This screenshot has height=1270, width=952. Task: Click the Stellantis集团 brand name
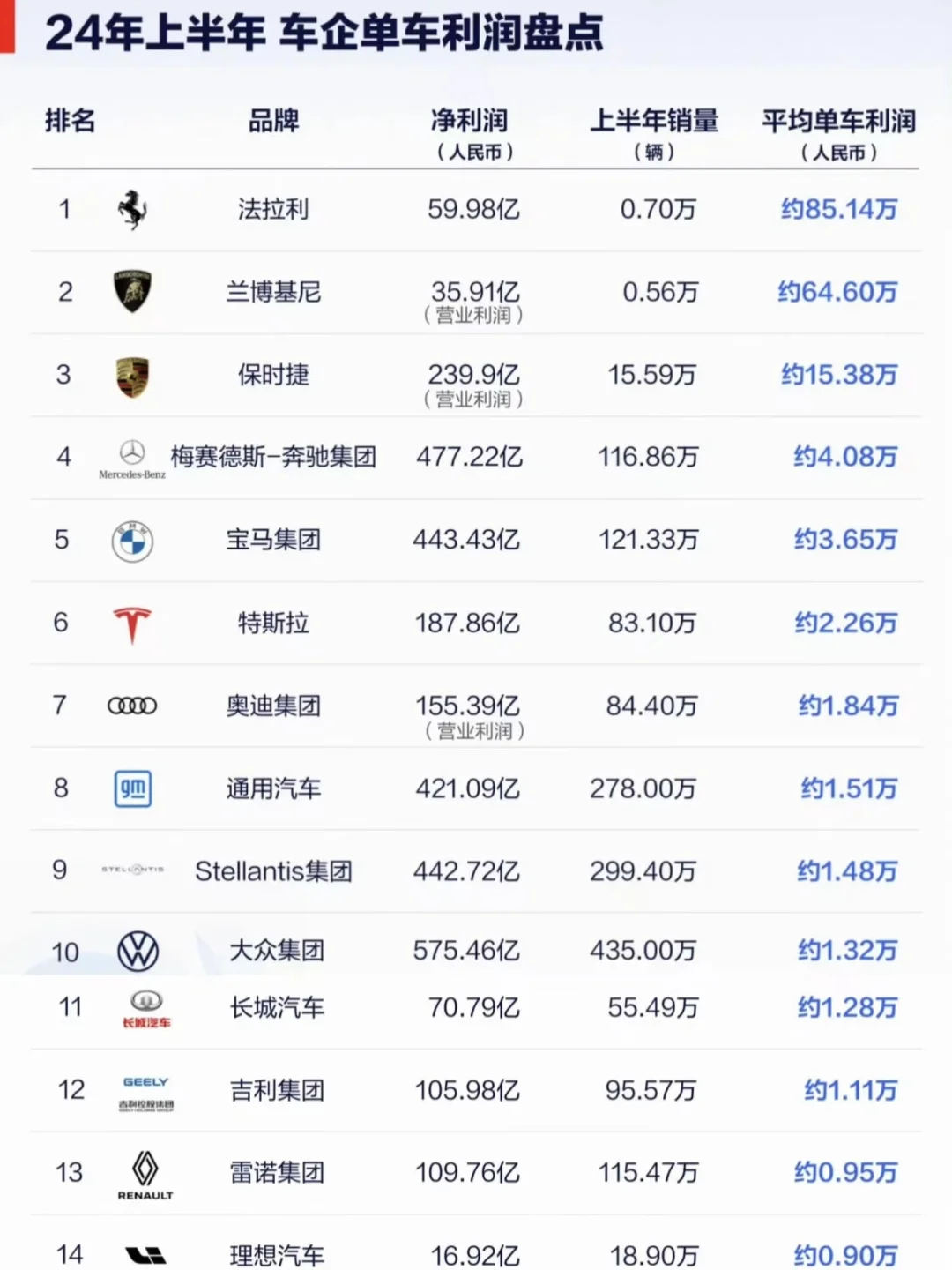point(273,871)
